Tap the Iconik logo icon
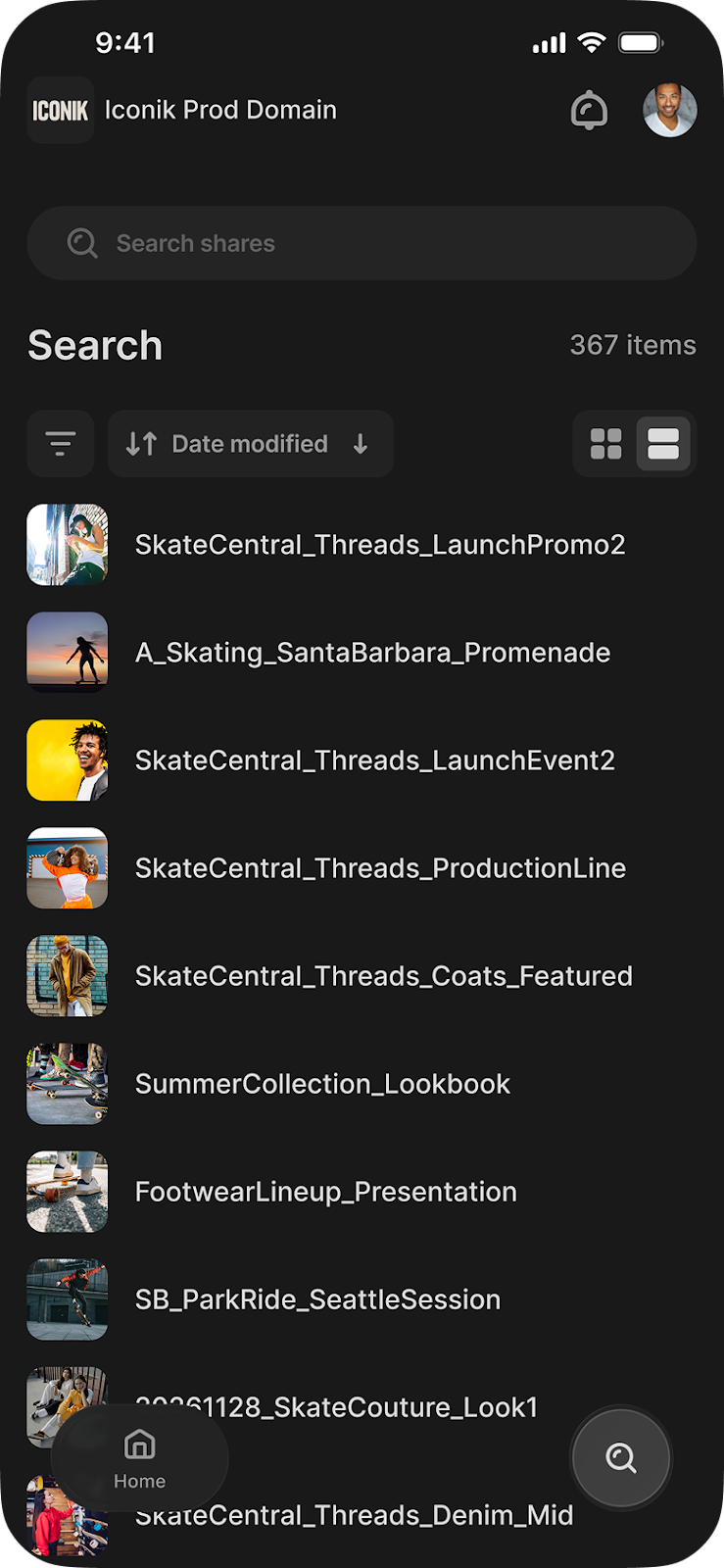Screen dimensions: 724x1568 point(61,111)
